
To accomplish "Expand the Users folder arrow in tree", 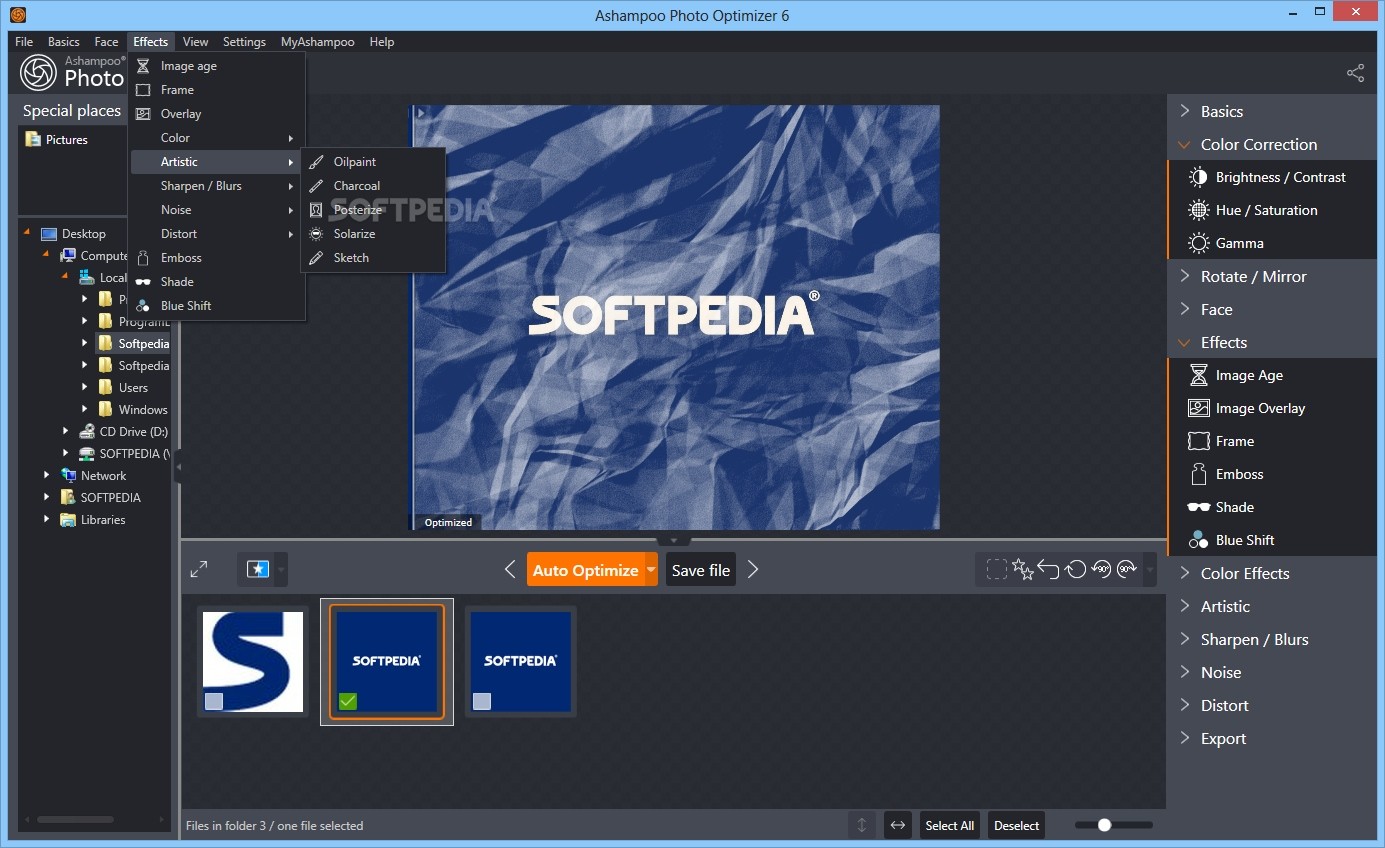I will tap(84, 387).
